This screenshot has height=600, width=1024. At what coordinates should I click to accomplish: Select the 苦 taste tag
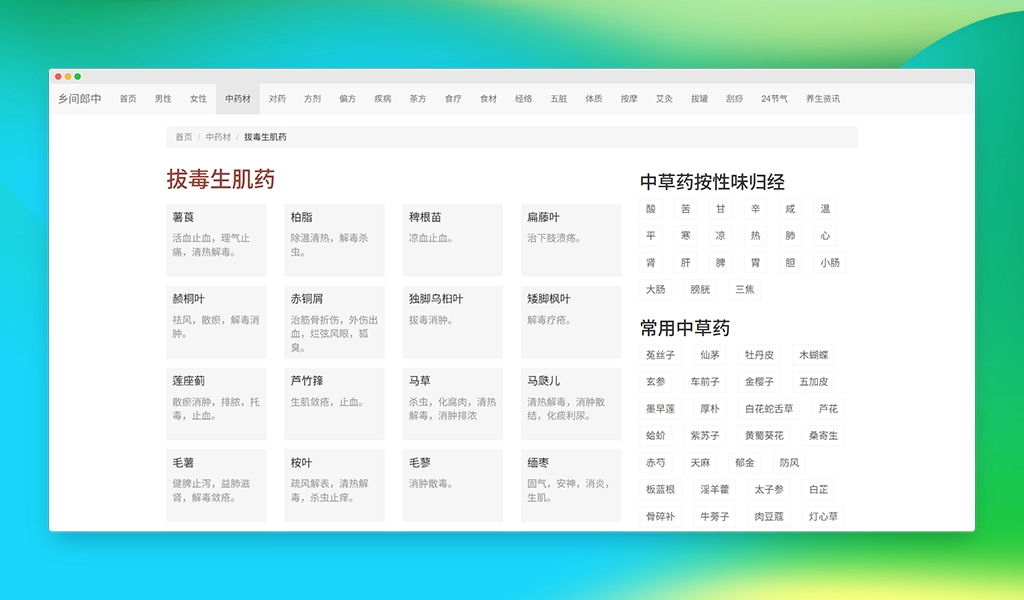point(686,209)
